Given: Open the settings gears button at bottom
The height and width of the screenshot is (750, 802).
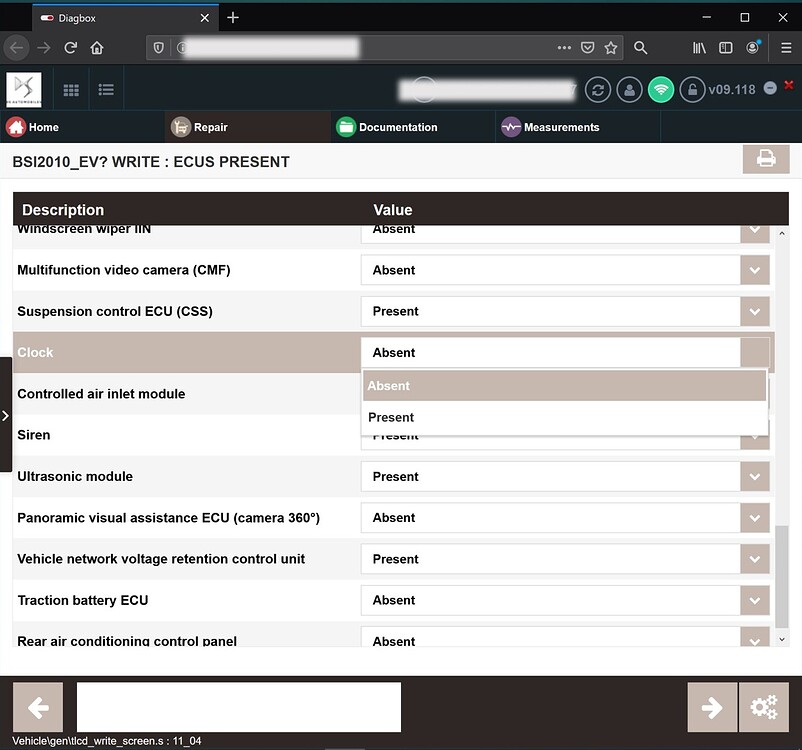Looking at the screenshot, I should point(764,708).
